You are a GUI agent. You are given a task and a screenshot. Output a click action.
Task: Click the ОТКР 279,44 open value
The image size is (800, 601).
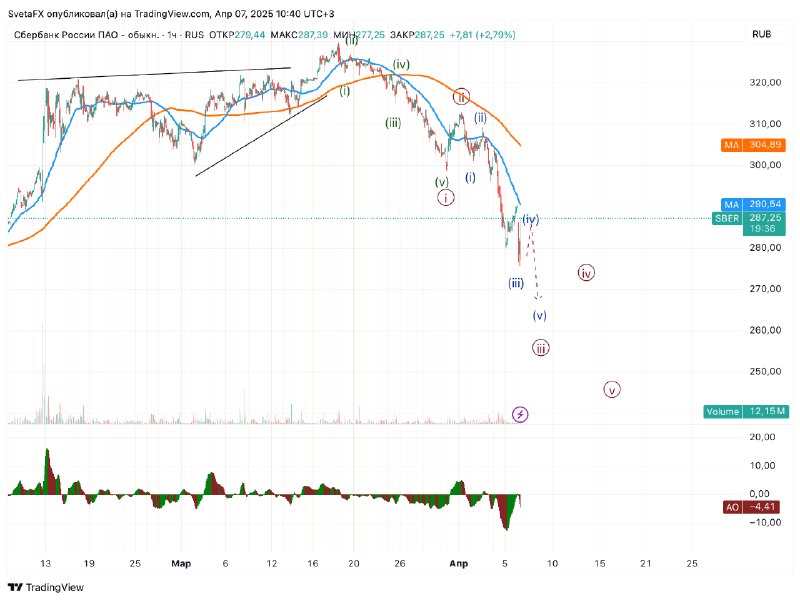click(237, 35)
